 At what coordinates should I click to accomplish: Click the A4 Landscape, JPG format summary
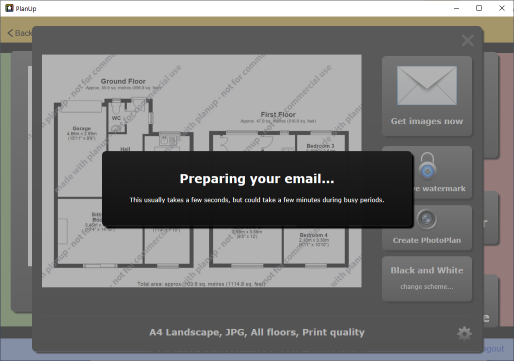[x=257, y=332]
